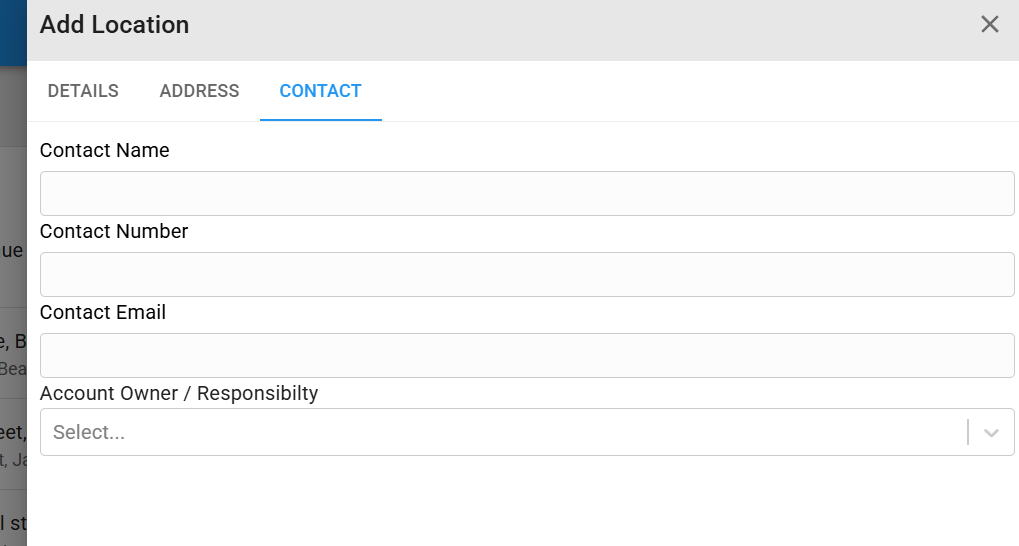Viewport: 1019px width, 546px height.
Task: Click the background row showing e, B
Action: (13, 353)
